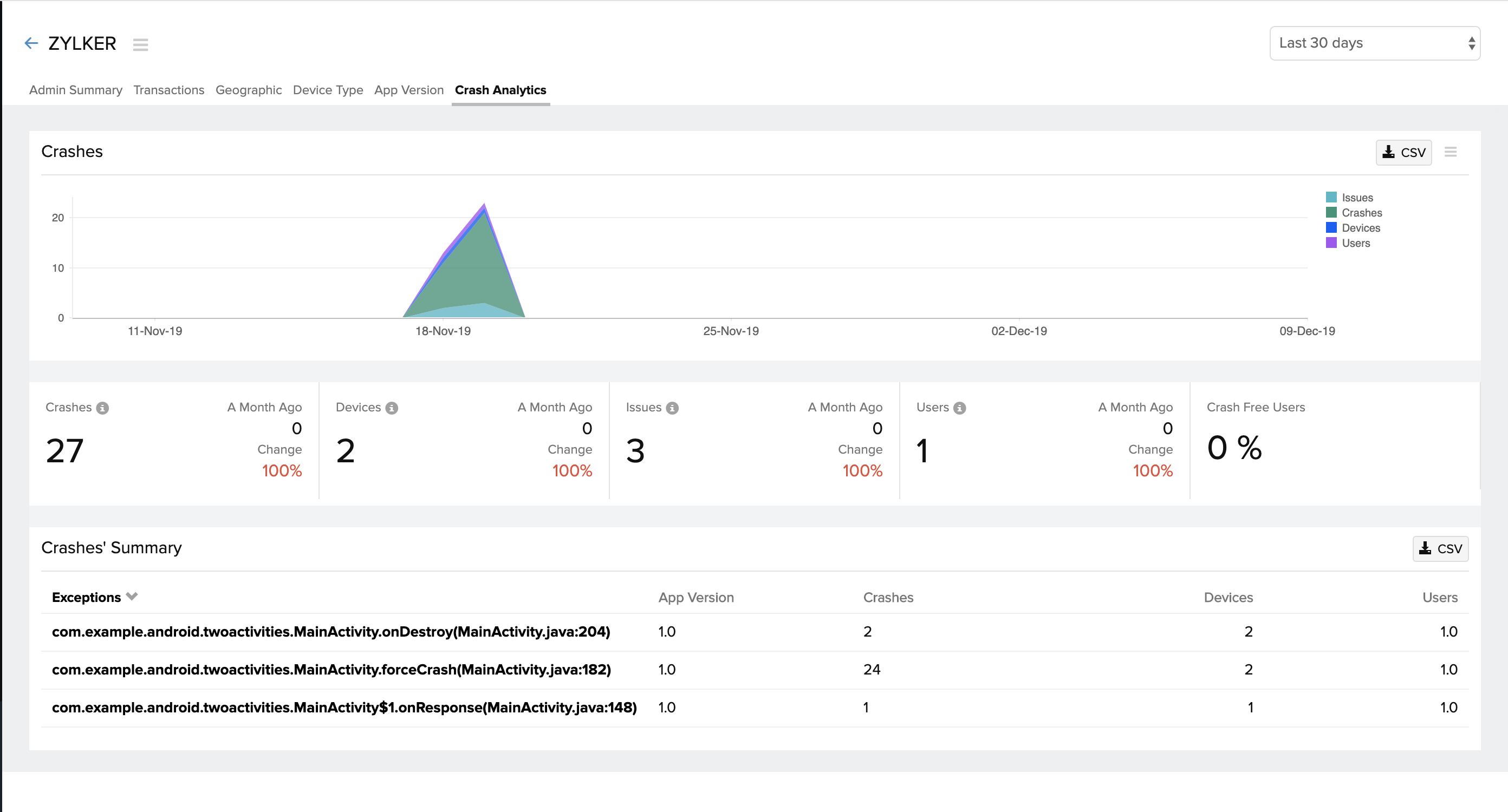Click the purple Users legend swatch

click(x=1331, y=243)
